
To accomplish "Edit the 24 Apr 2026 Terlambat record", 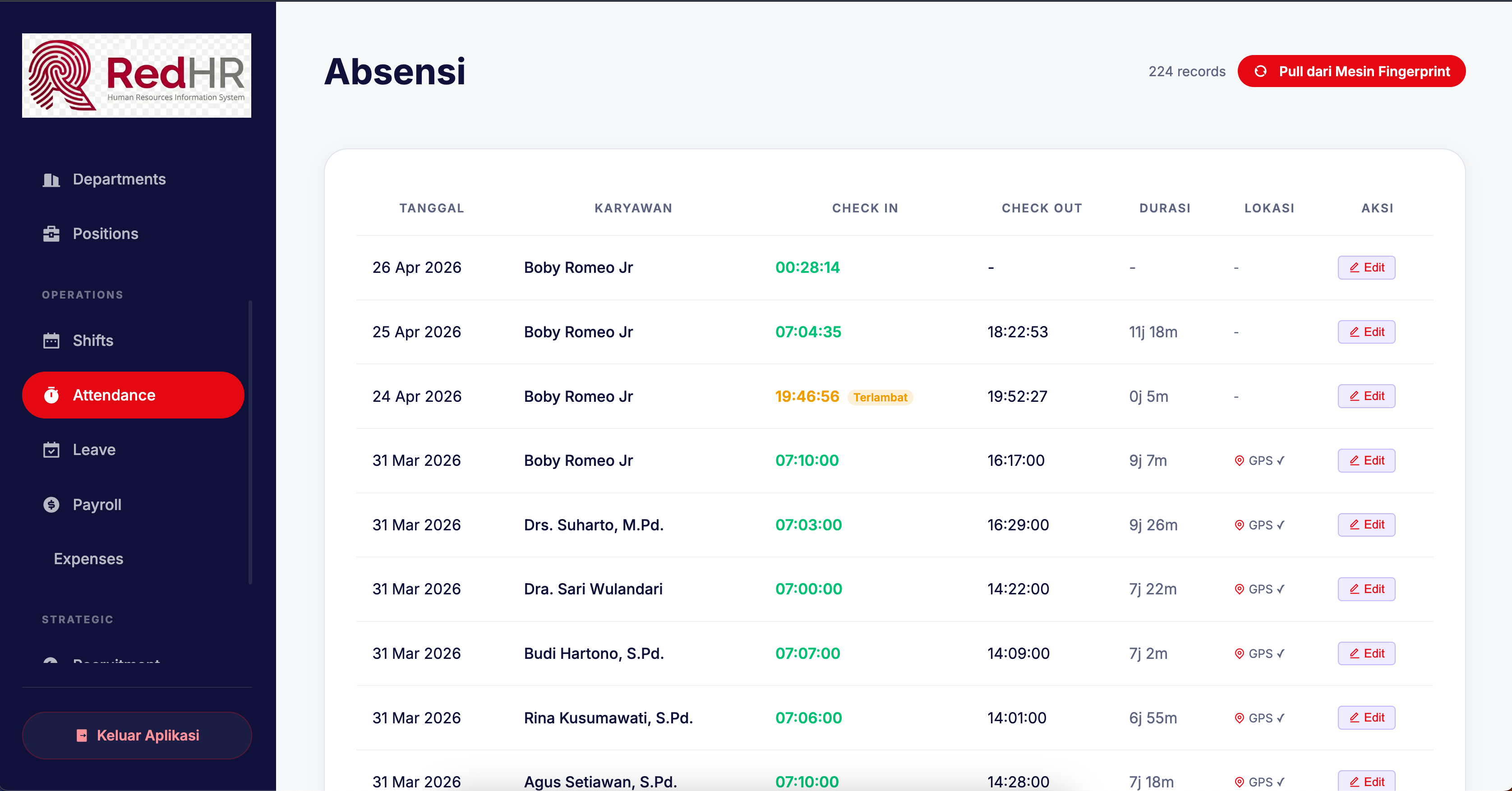I will (x=1366, y=396).
